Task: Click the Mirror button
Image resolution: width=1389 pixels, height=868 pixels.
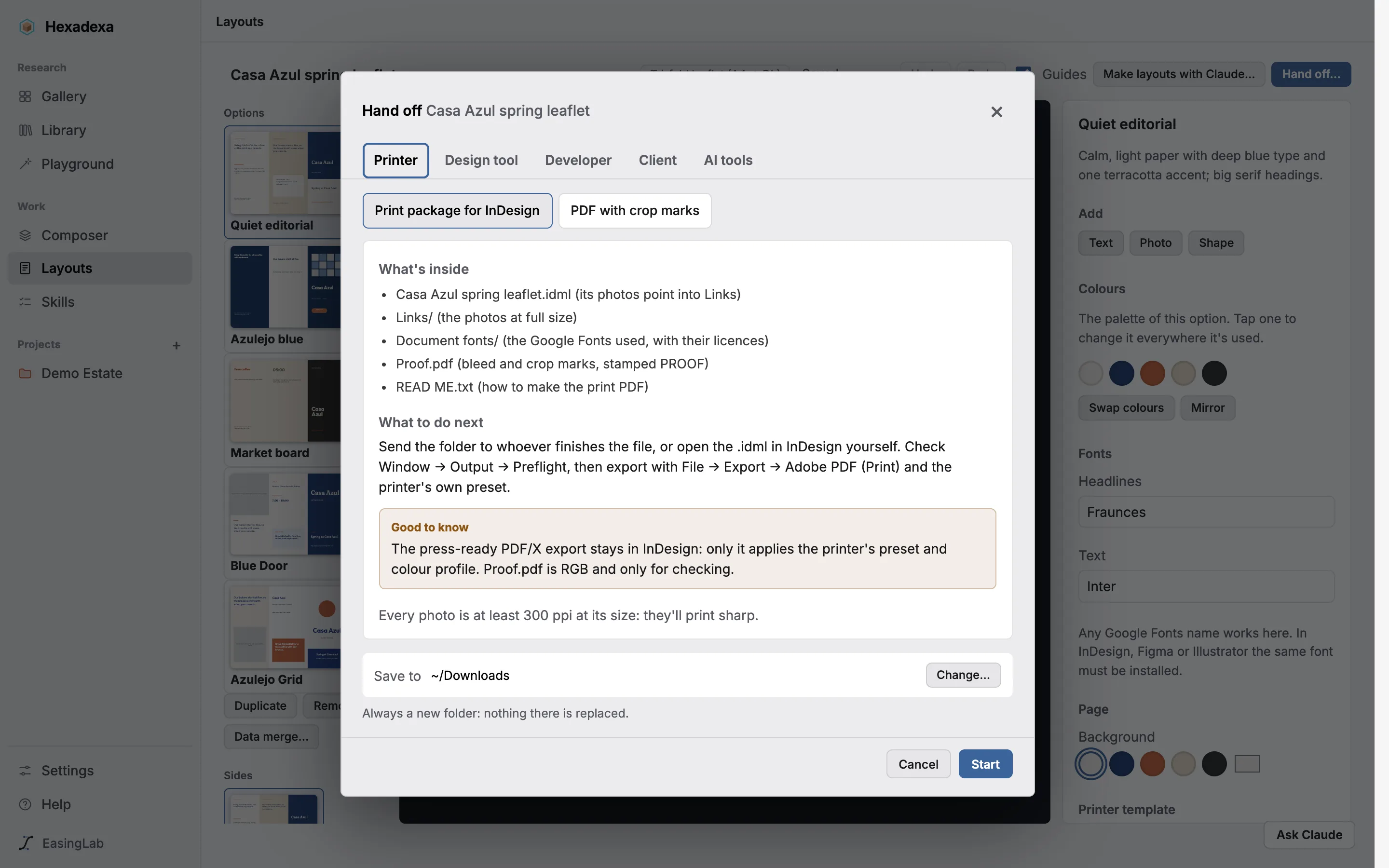Action: [x=1207, y=407]
